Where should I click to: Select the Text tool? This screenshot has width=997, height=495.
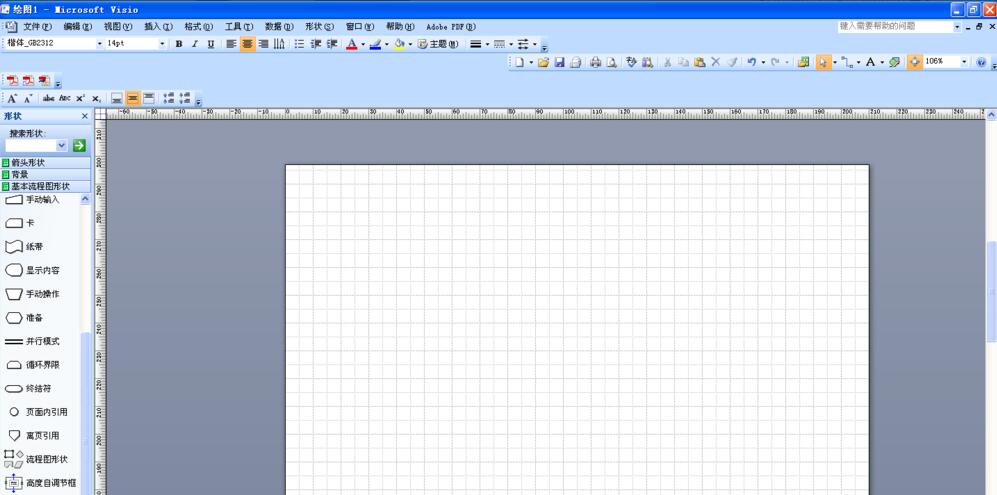pyautogui.click(x=870, y=62)
